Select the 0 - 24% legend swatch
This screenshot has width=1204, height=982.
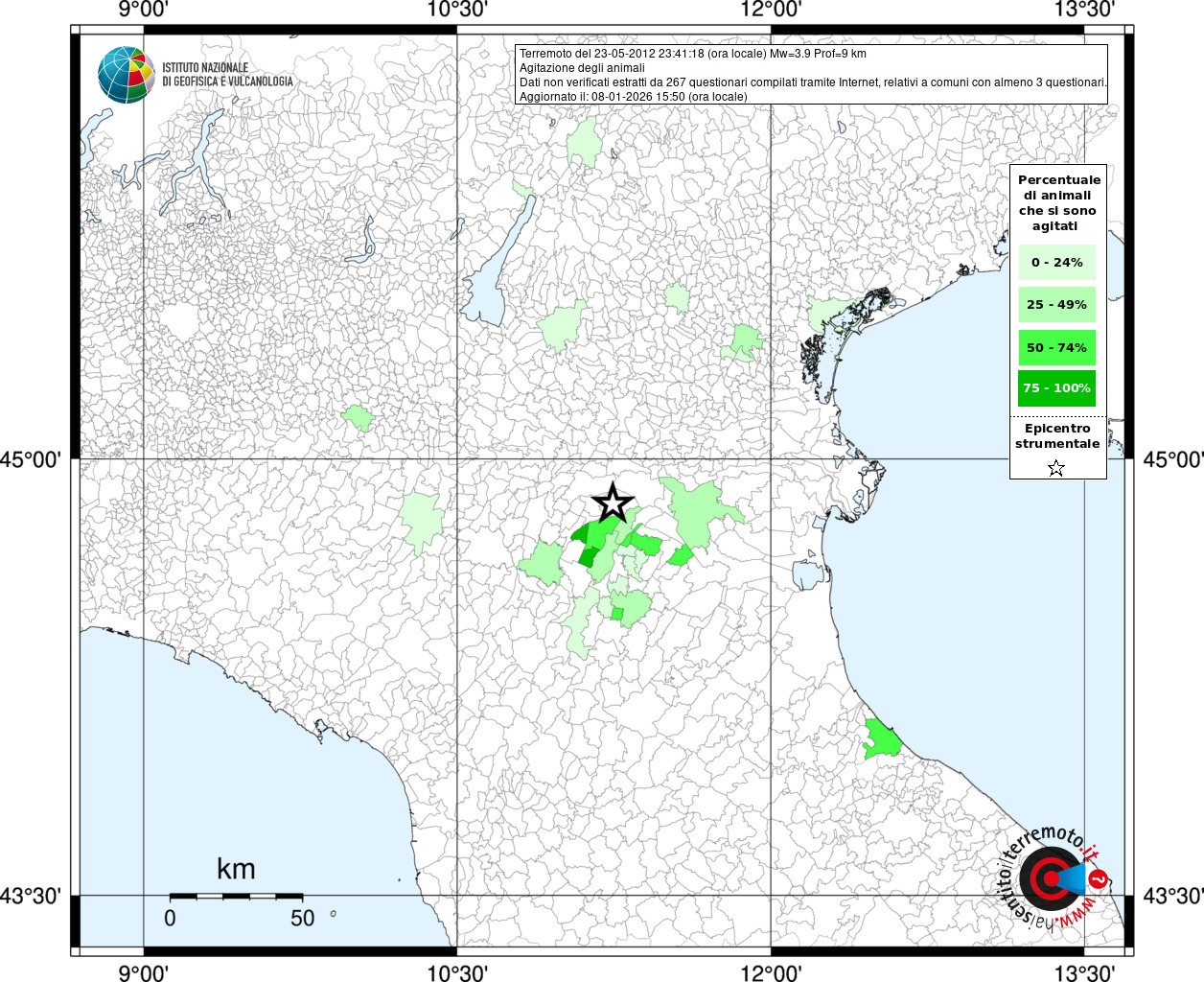click(1056, 262)
